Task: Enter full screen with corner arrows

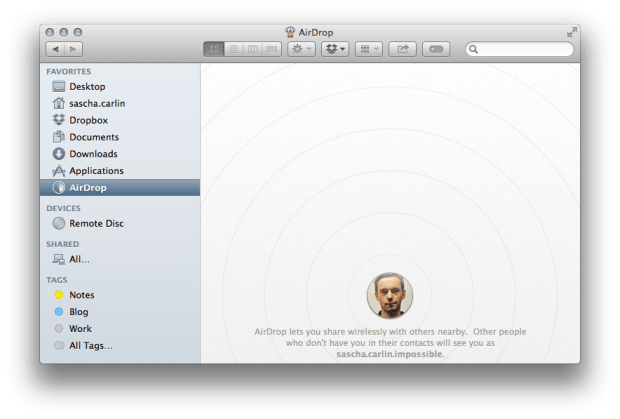Action: [571, 32]
